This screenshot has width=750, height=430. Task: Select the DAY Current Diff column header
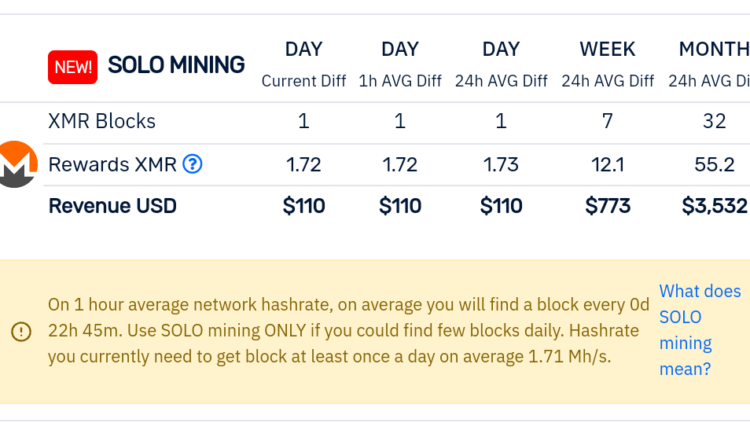[303, 64]
